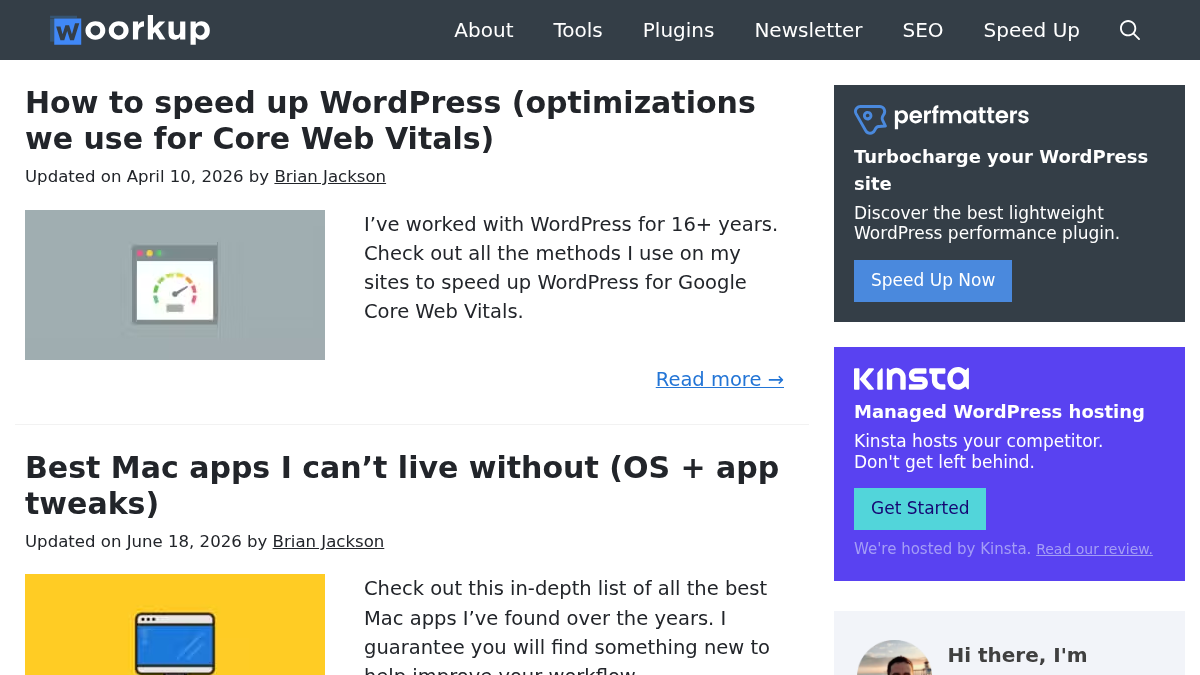Follow the Read more link
This screenshot has height=675, width=1200.
720,379
